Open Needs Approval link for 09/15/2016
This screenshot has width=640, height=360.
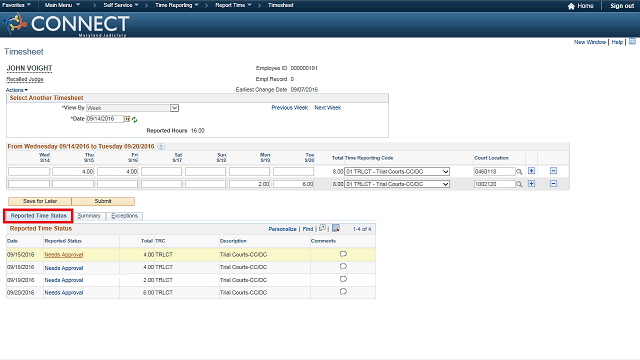[64, 255]
